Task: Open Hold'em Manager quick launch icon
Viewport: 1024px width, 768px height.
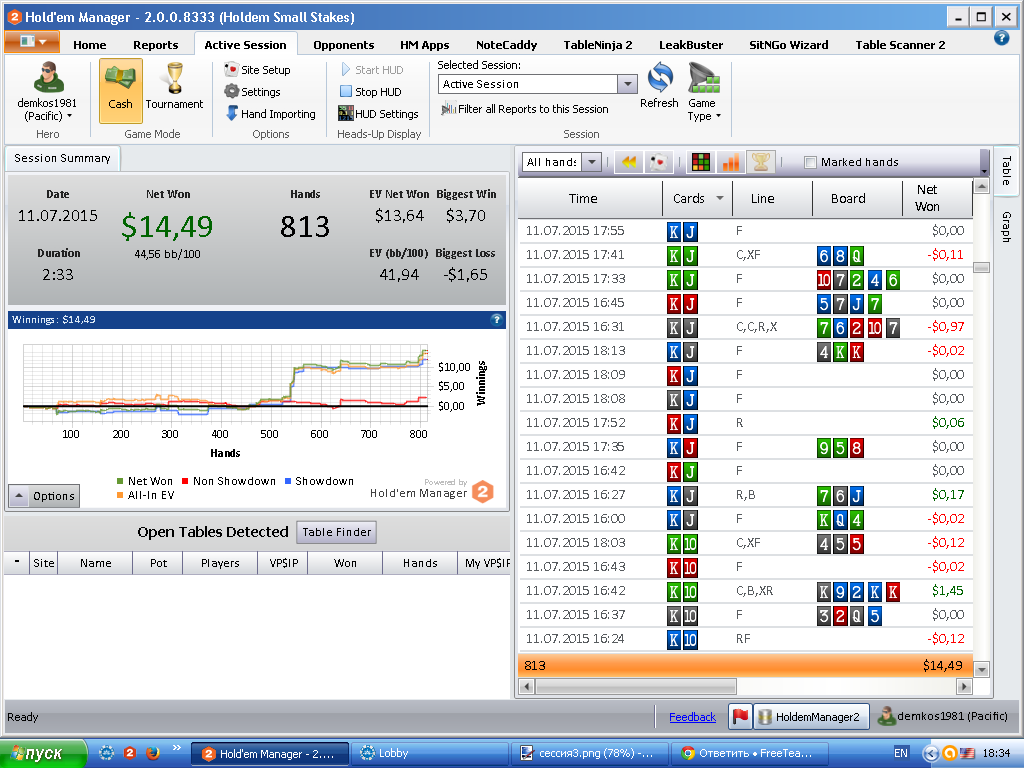Action: (x=130, y=753)
